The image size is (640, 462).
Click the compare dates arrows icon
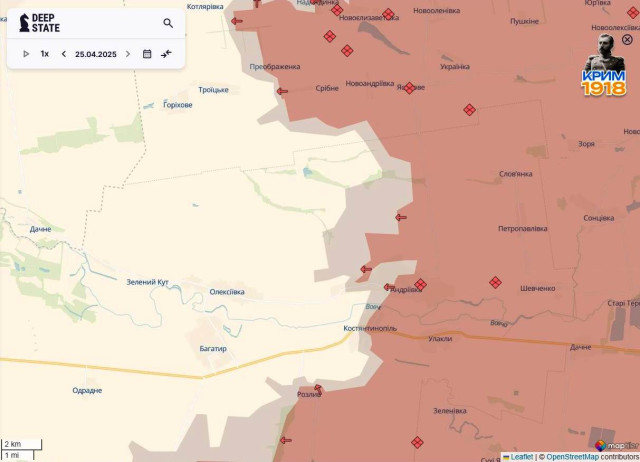(167, 54)
